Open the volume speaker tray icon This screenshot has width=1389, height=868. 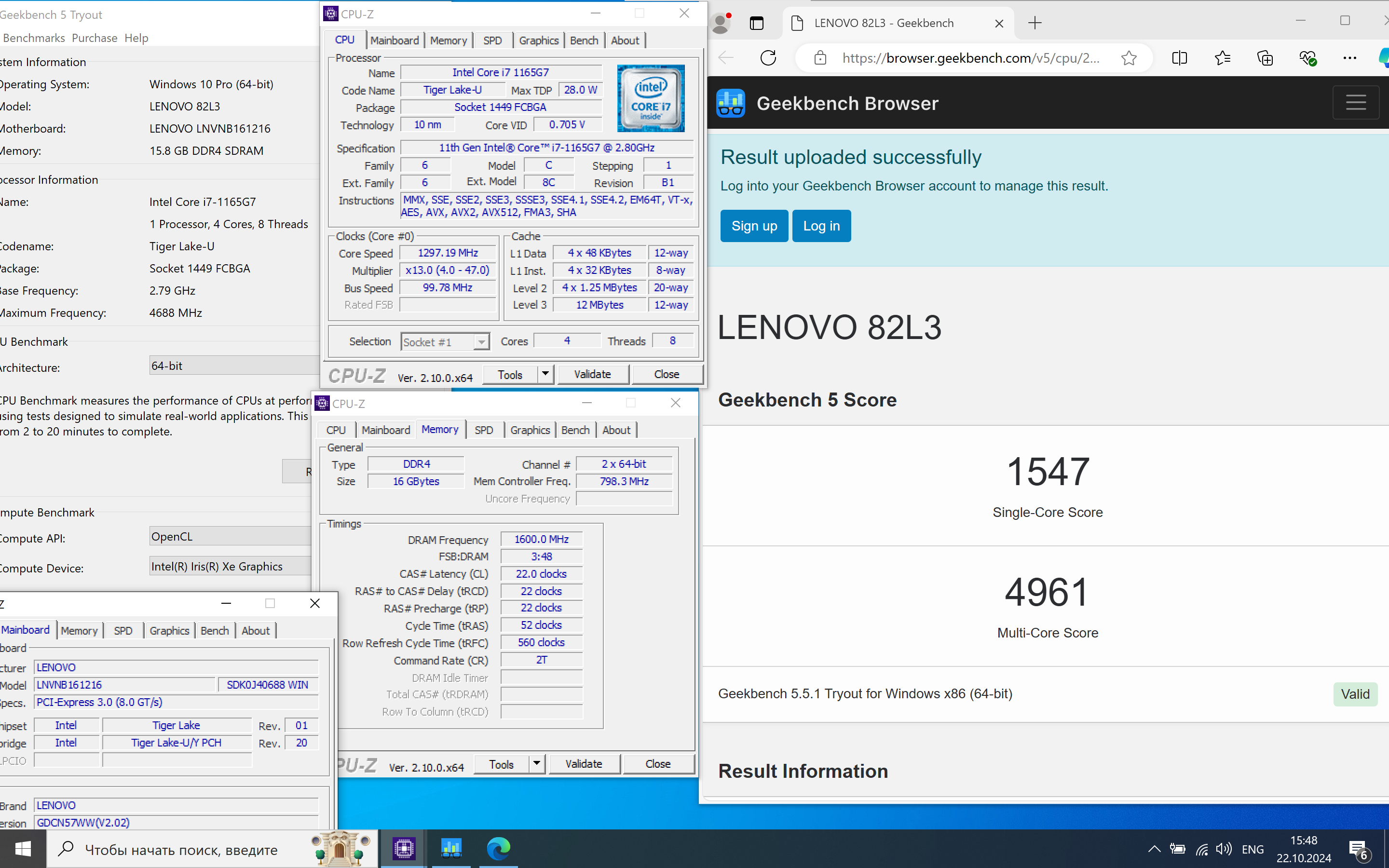click(x=1224, y=849)
